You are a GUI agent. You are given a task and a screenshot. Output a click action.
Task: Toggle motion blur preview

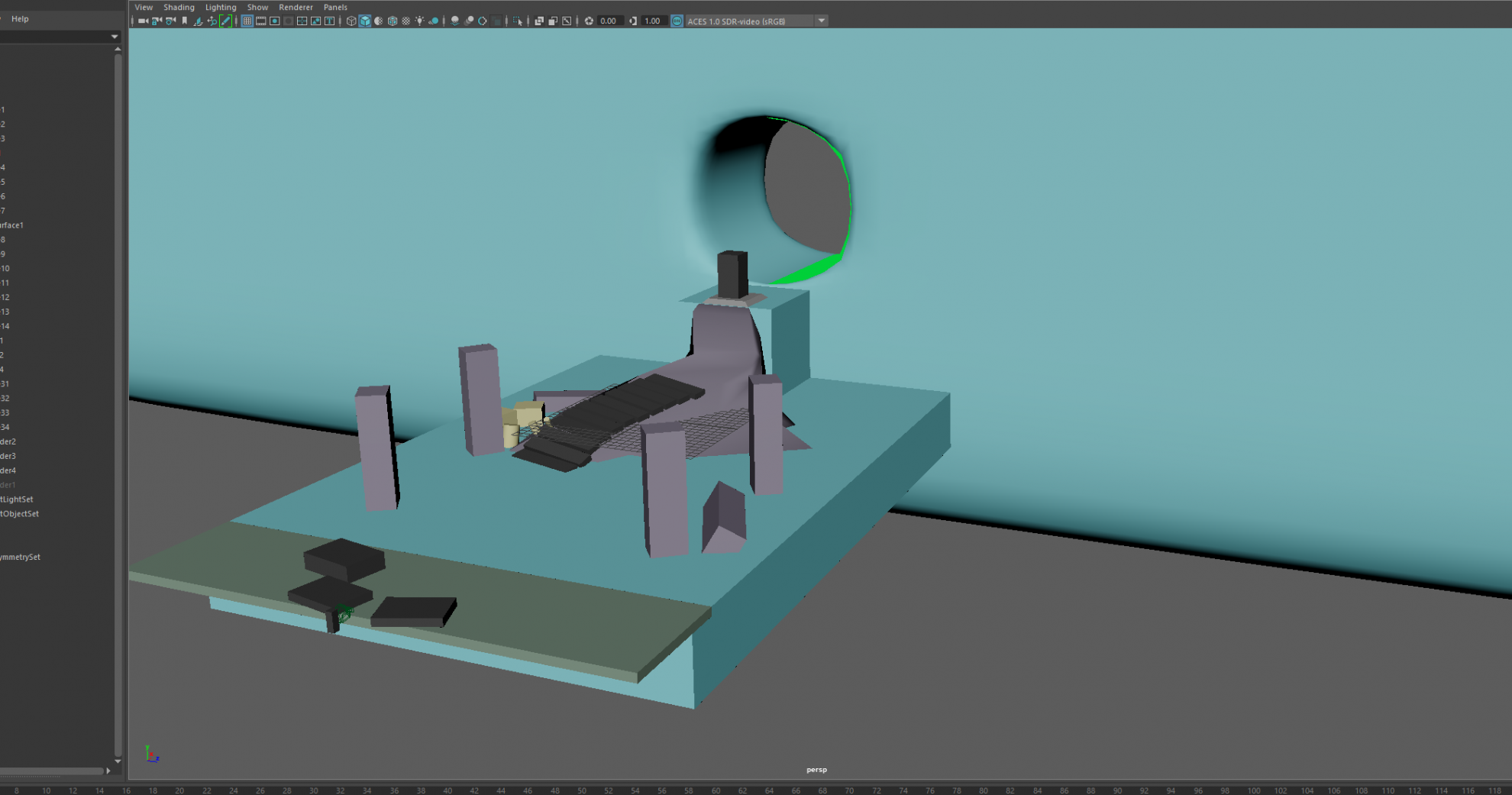point(470,21)
